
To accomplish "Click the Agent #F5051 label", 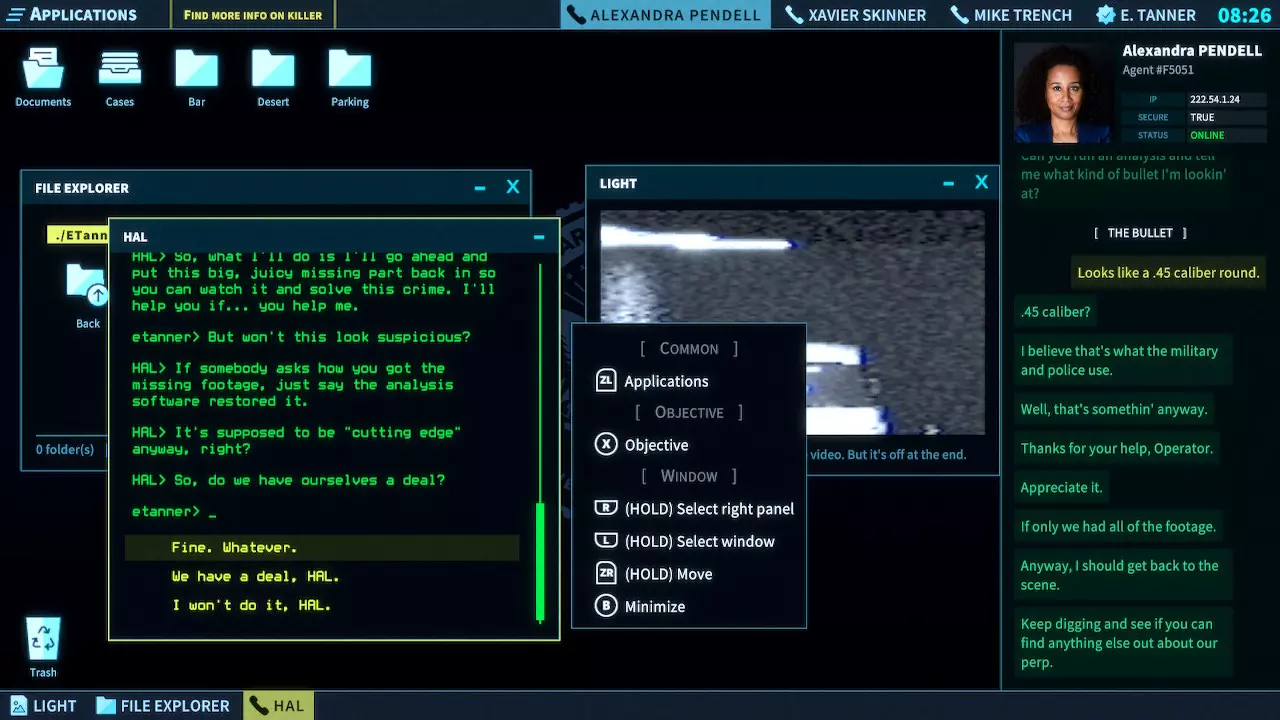I will (1158, 70).
